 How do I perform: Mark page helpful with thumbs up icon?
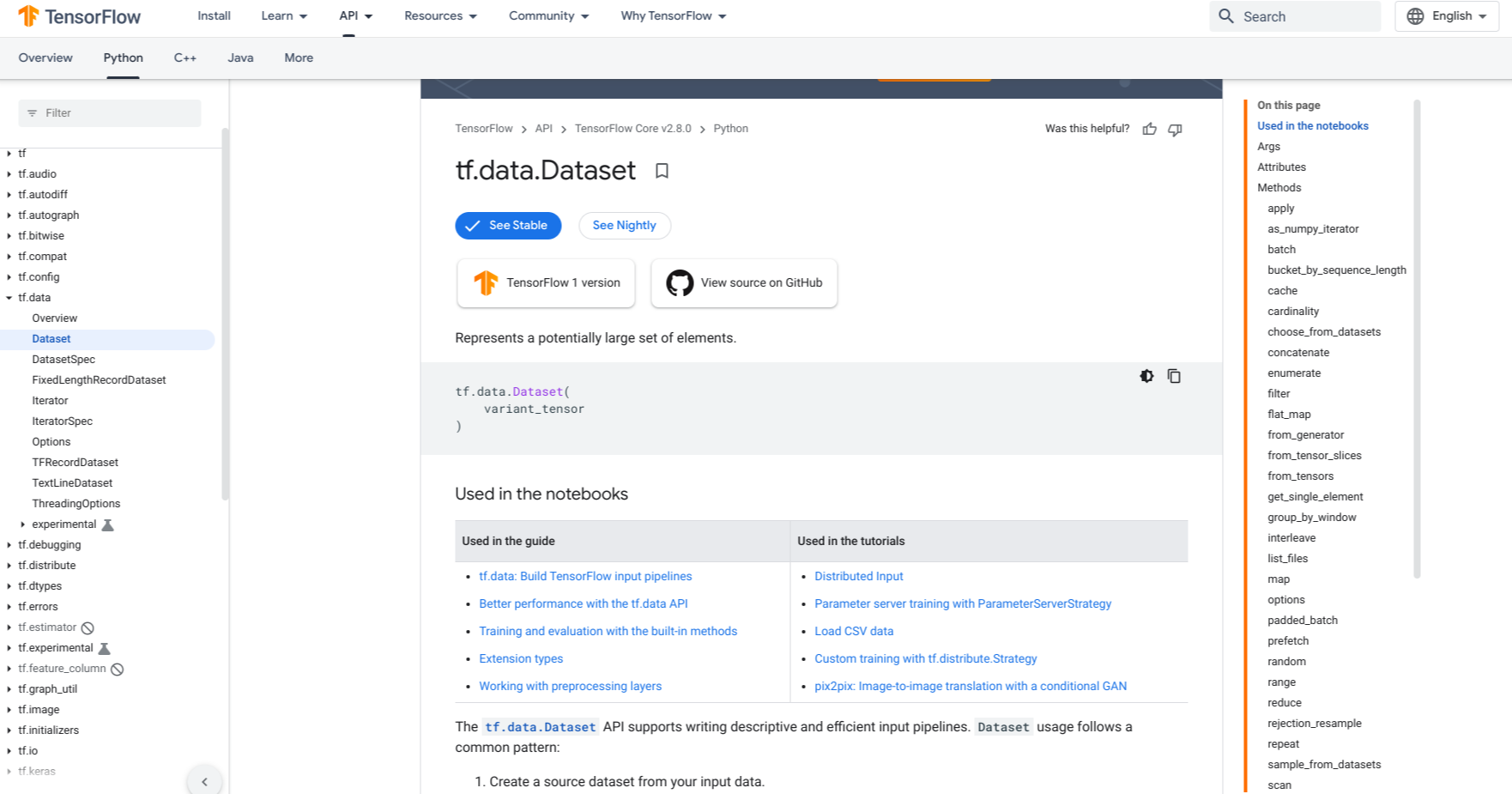(x=1150, y=129)
